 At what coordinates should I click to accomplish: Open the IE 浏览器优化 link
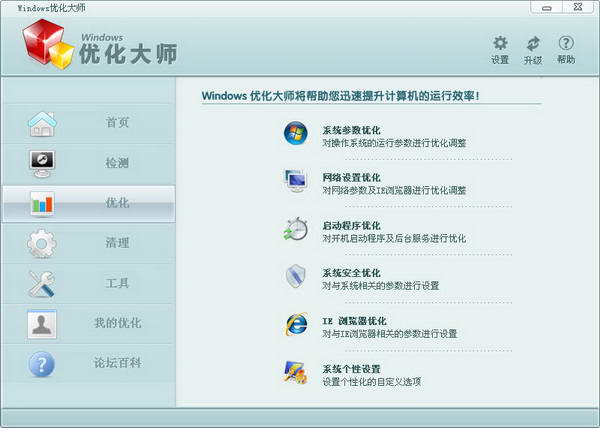pyautogui.click(x=354, y=321)
